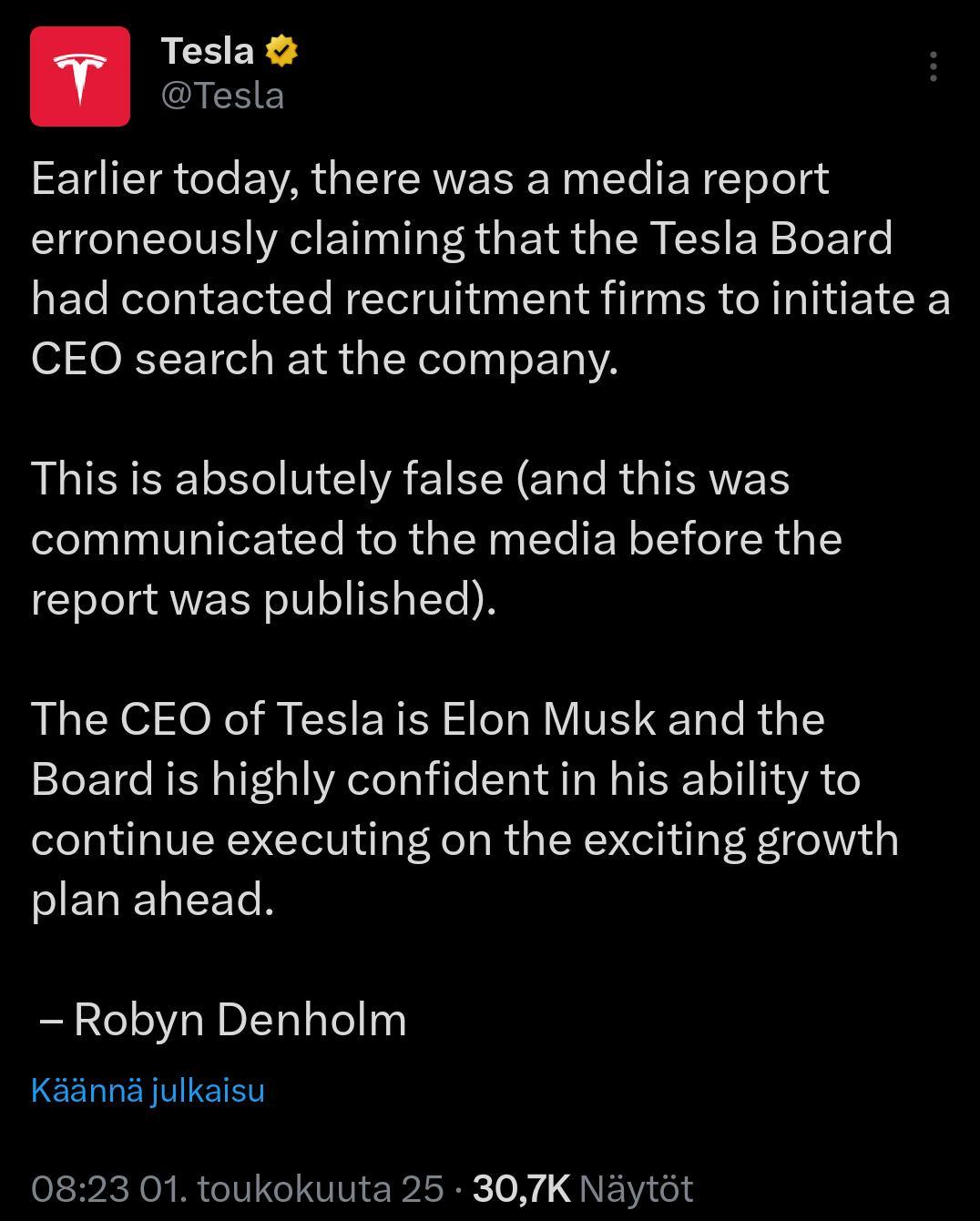Viewport: 980px width, 1221px height.
Task: Select the line 'erroneously claiming that the Tesla Board'
Action: click(462, 239)
